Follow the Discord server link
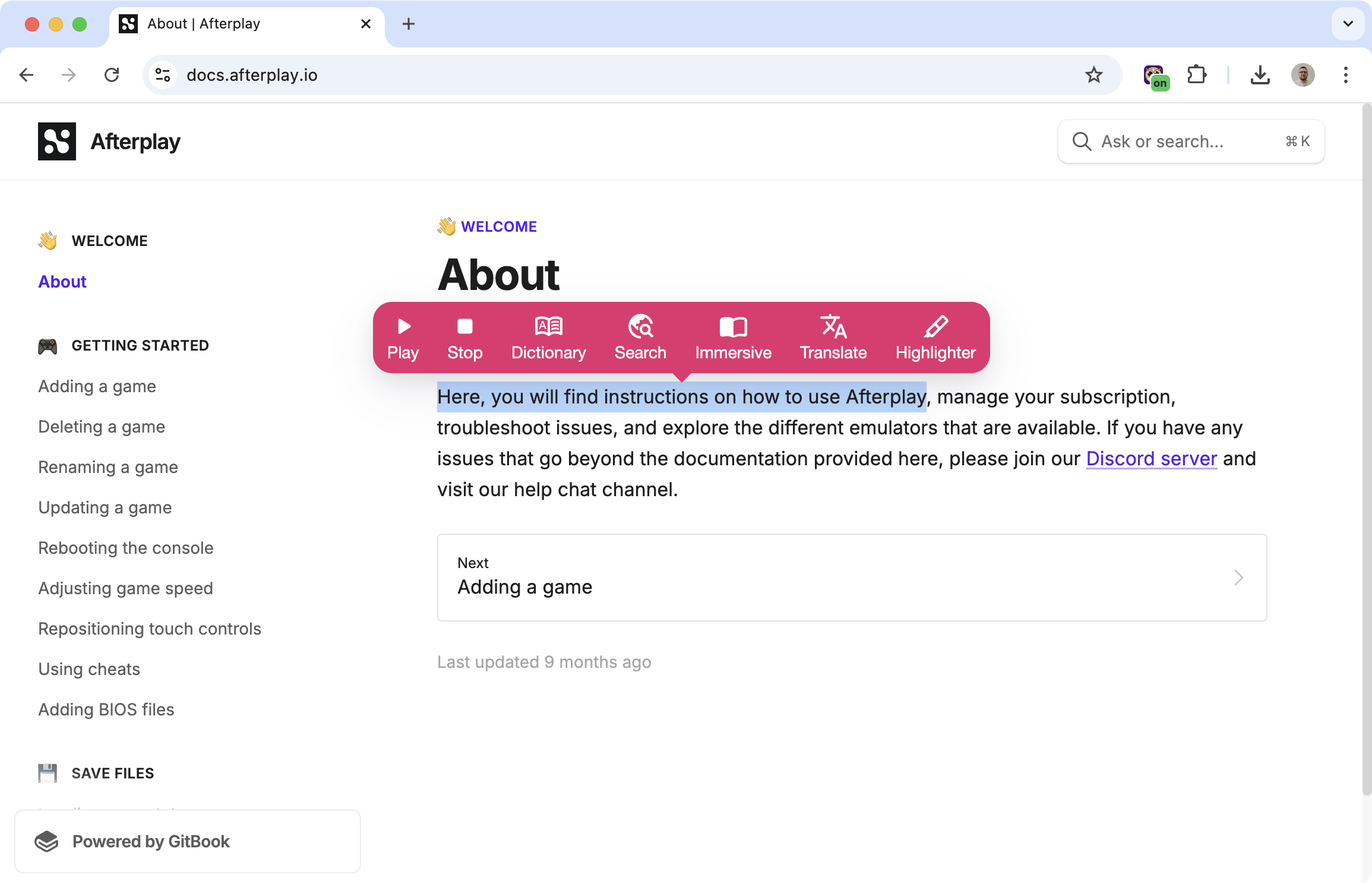 click(1151, 459)
